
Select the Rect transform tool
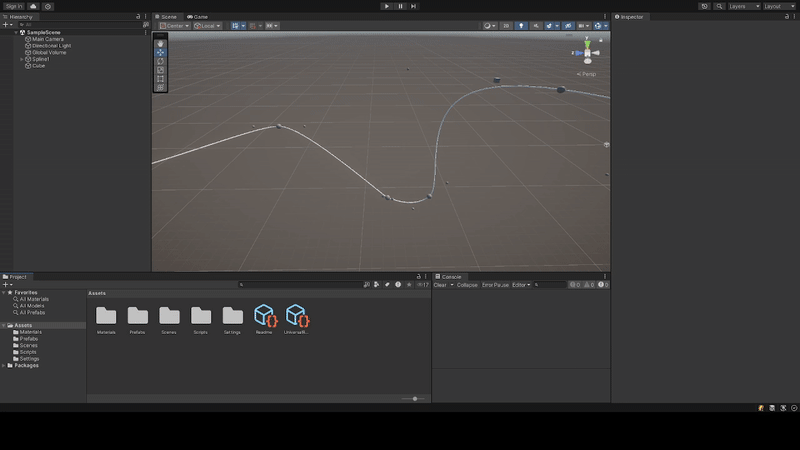point(160,79)
